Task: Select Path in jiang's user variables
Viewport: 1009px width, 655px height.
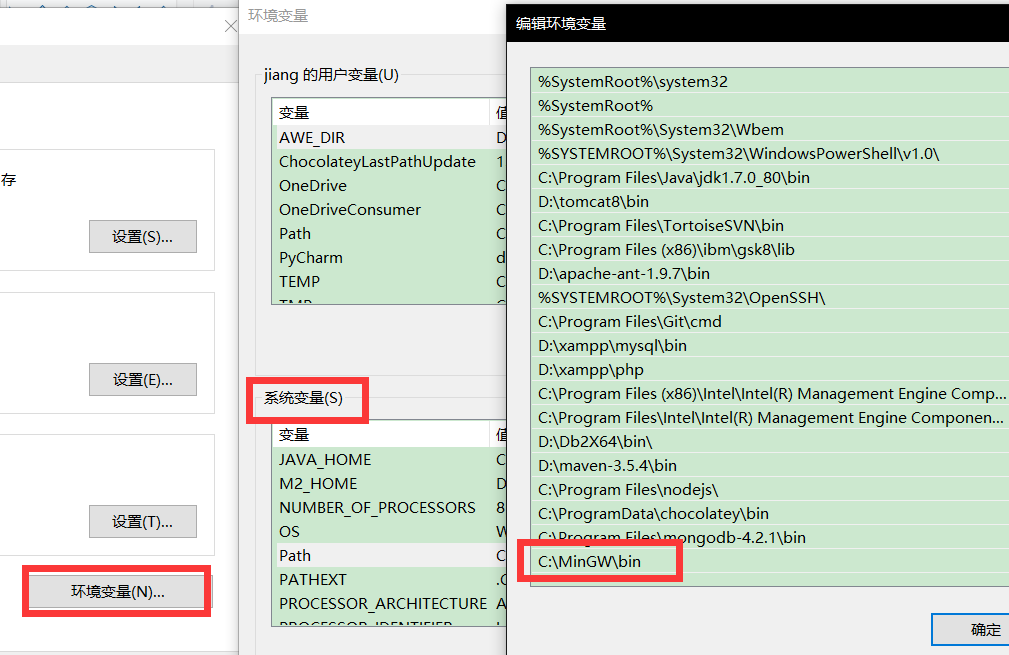Action: point(389,234)
